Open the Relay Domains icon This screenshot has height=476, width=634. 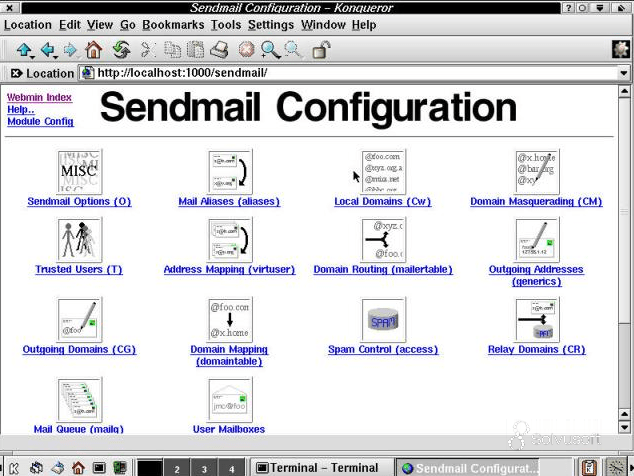coord(537,319)
